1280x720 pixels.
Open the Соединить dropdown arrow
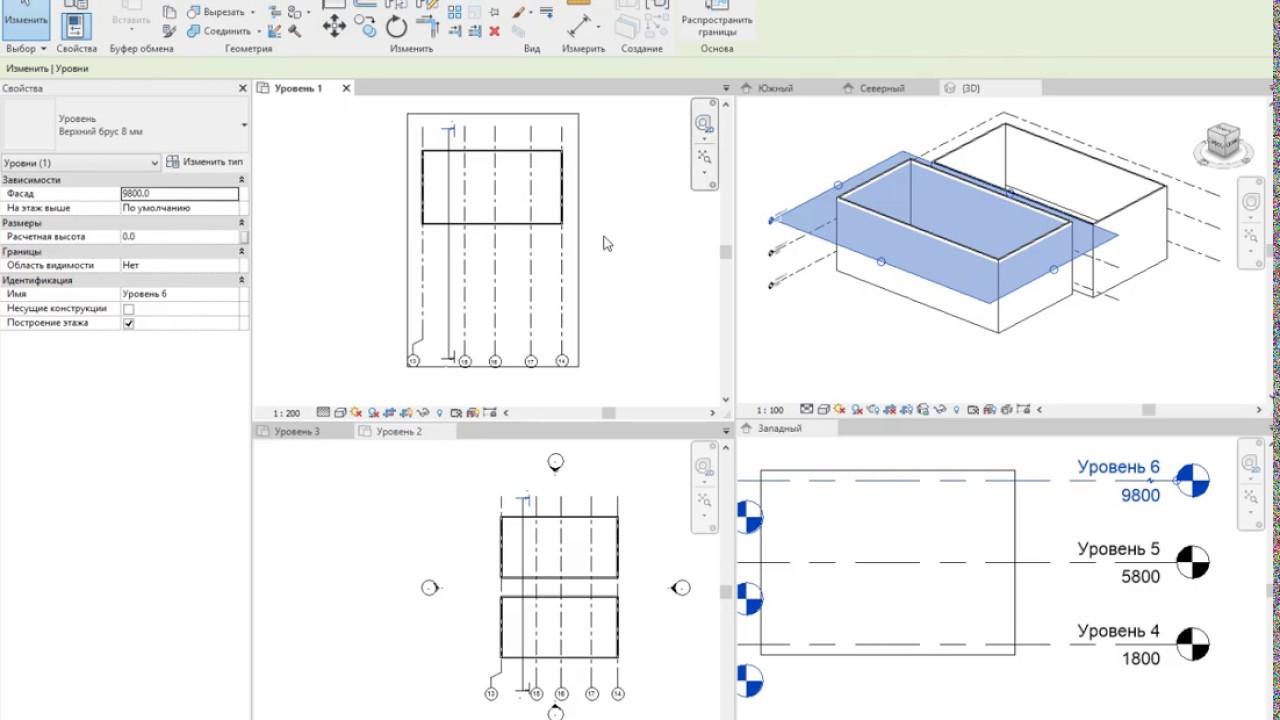(259, 31)
